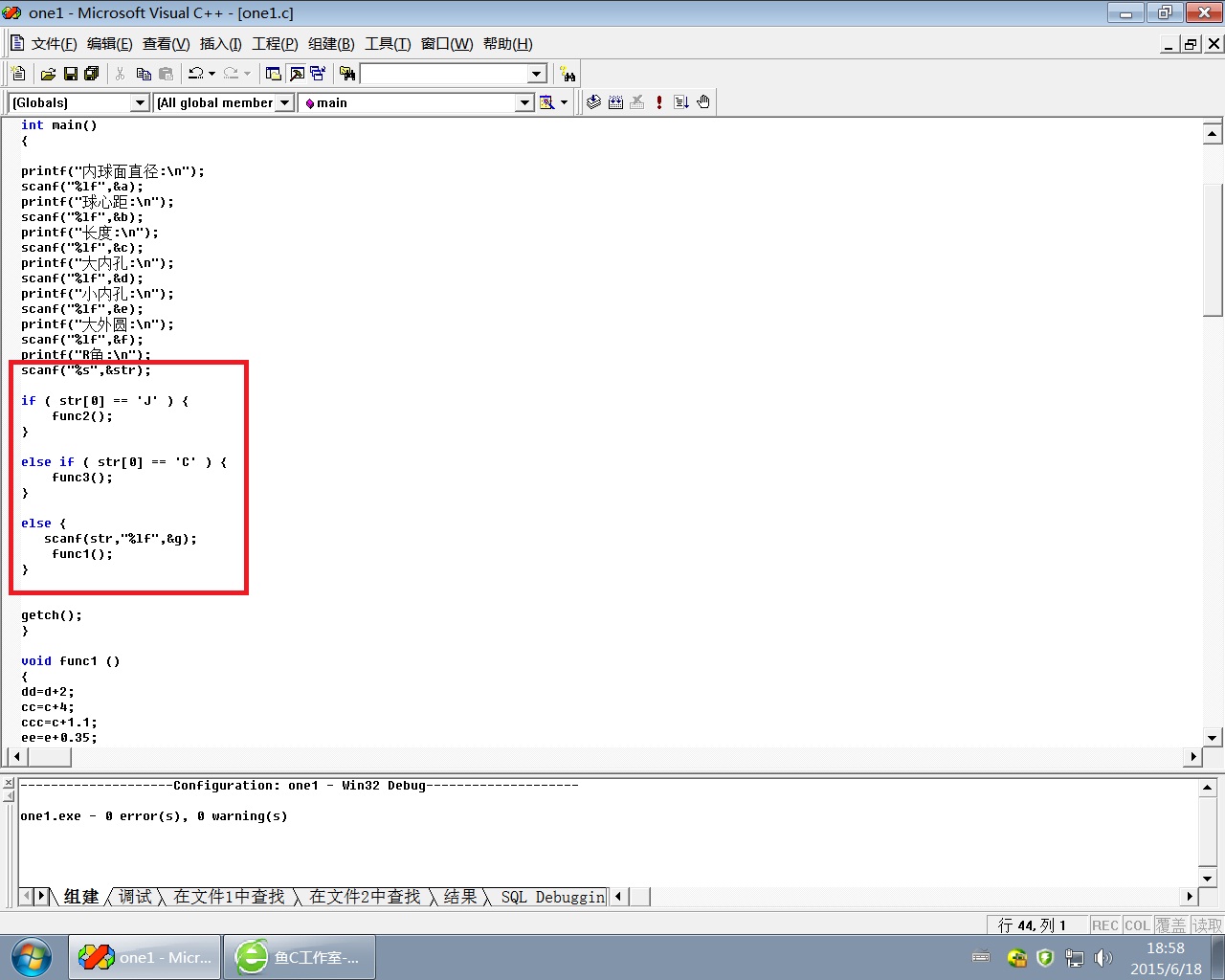Click the code editor scroll-up arrow
The height and width of the screenshot is (980, 1225).
point(1213,134)
